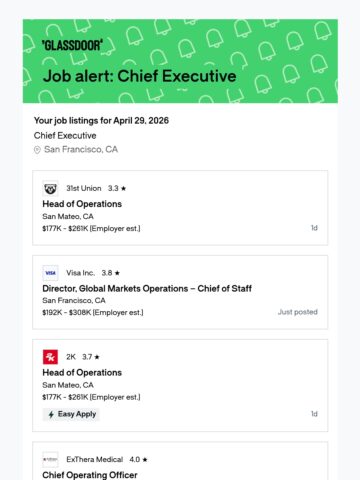Click the location pin icon beside San Francisco
This screenshot has height=480, width=360.
click(37, 150)
